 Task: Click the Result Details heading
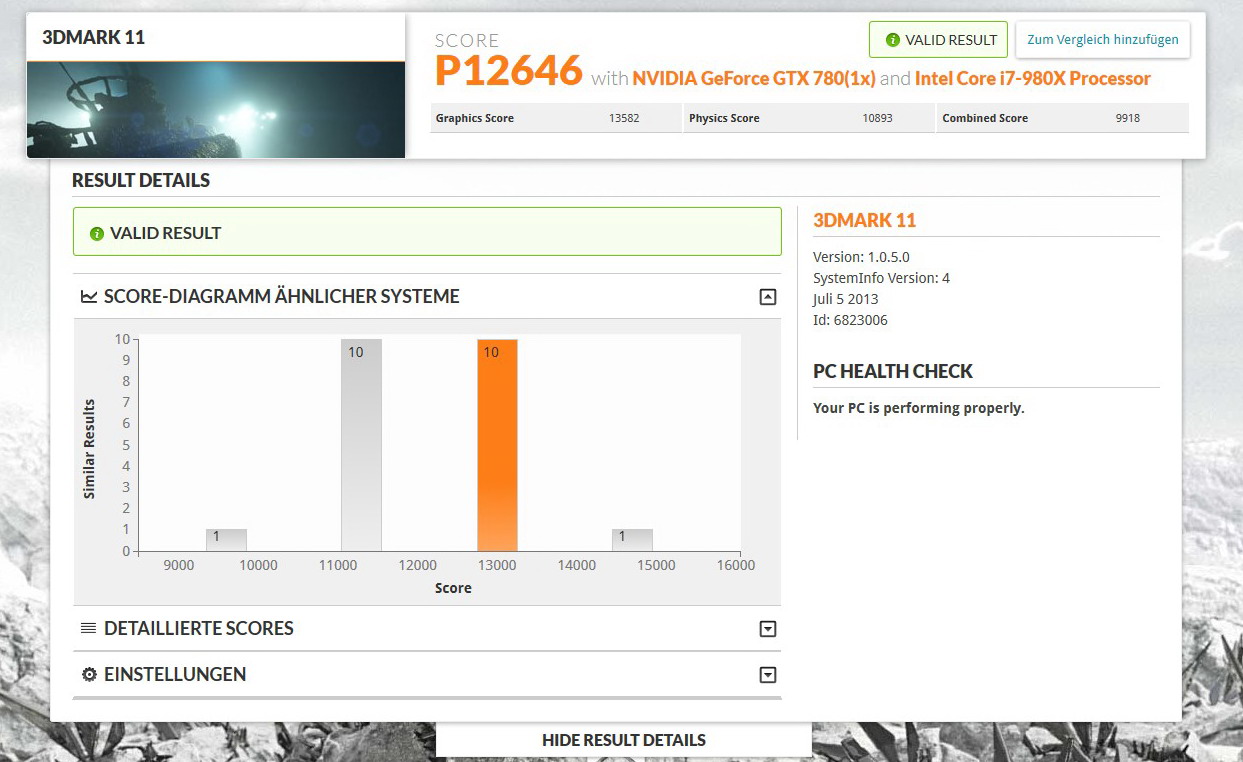[x=141, y=181]
